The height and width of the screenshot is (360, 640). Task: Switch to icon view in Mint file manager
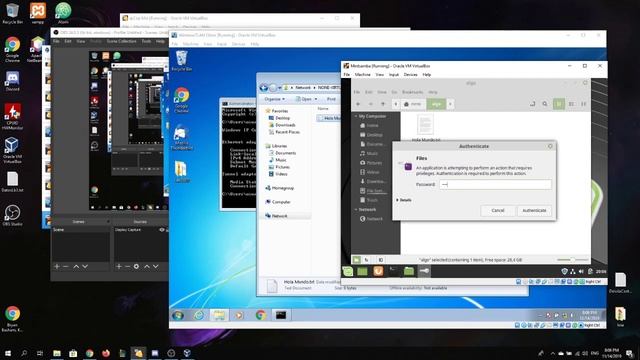coord(559,104)
